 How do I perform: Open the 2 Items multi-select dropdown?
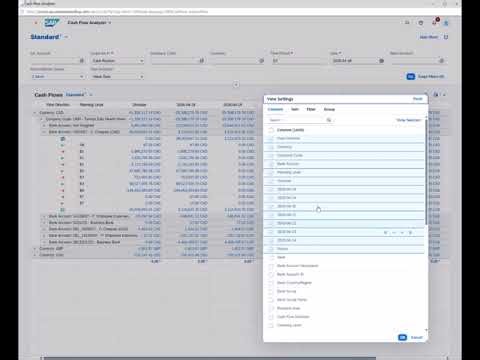tap(81, 77)
